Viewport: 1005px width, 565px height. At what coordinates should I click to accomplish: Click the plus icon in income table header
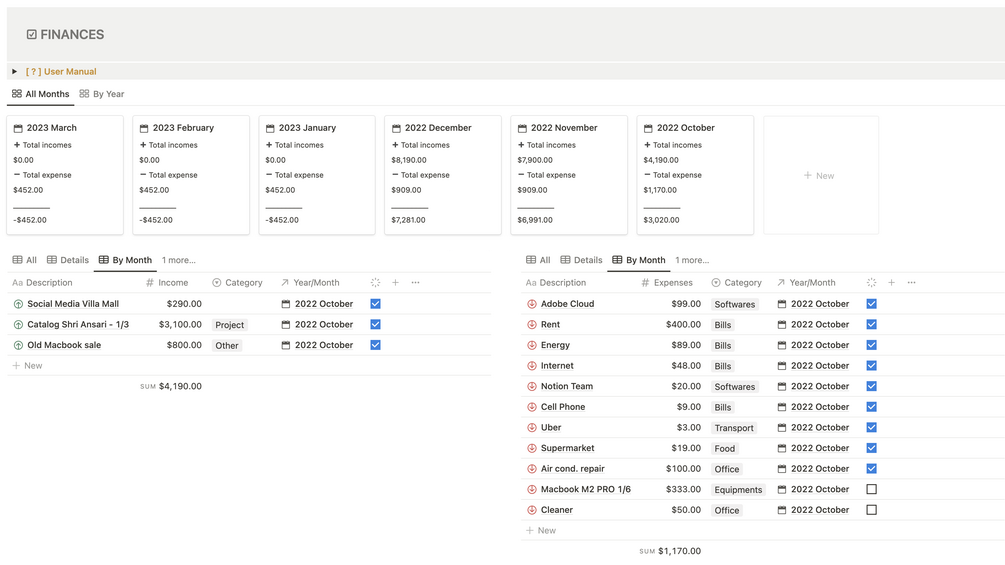[396, 283]
